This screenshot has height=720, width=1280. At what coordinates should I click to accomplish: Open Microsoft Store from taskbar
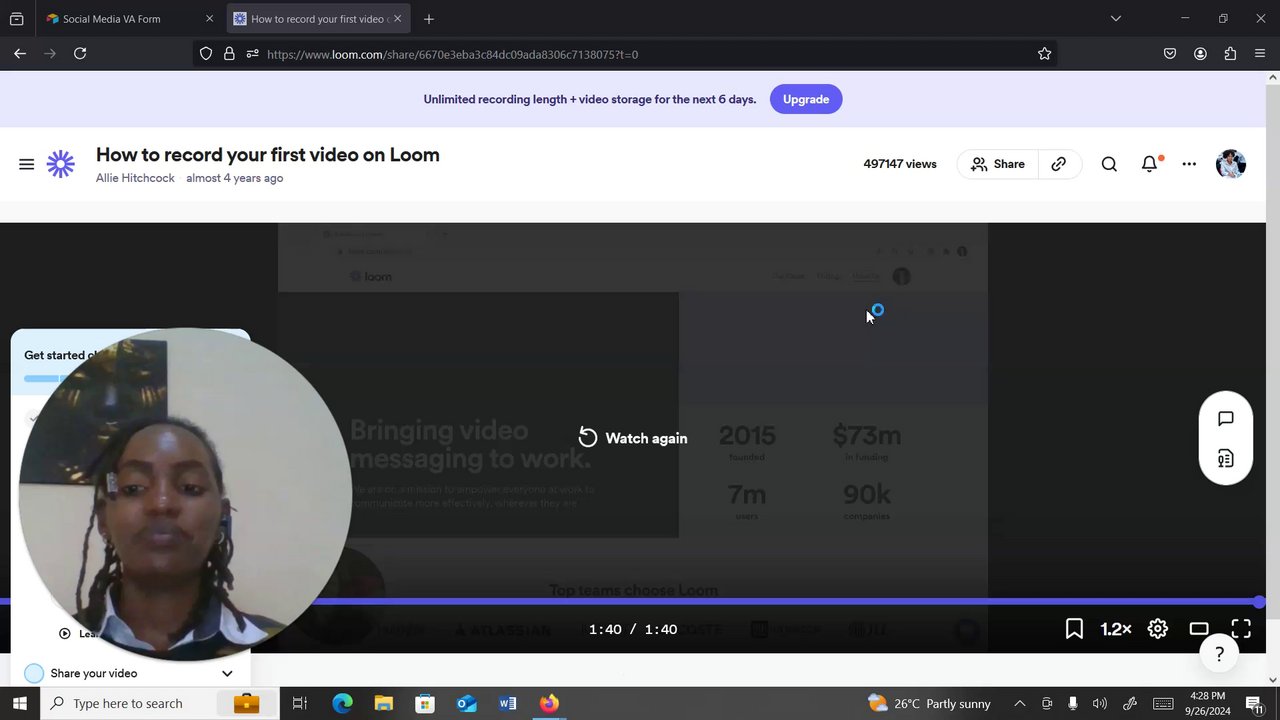coord(425,703)
